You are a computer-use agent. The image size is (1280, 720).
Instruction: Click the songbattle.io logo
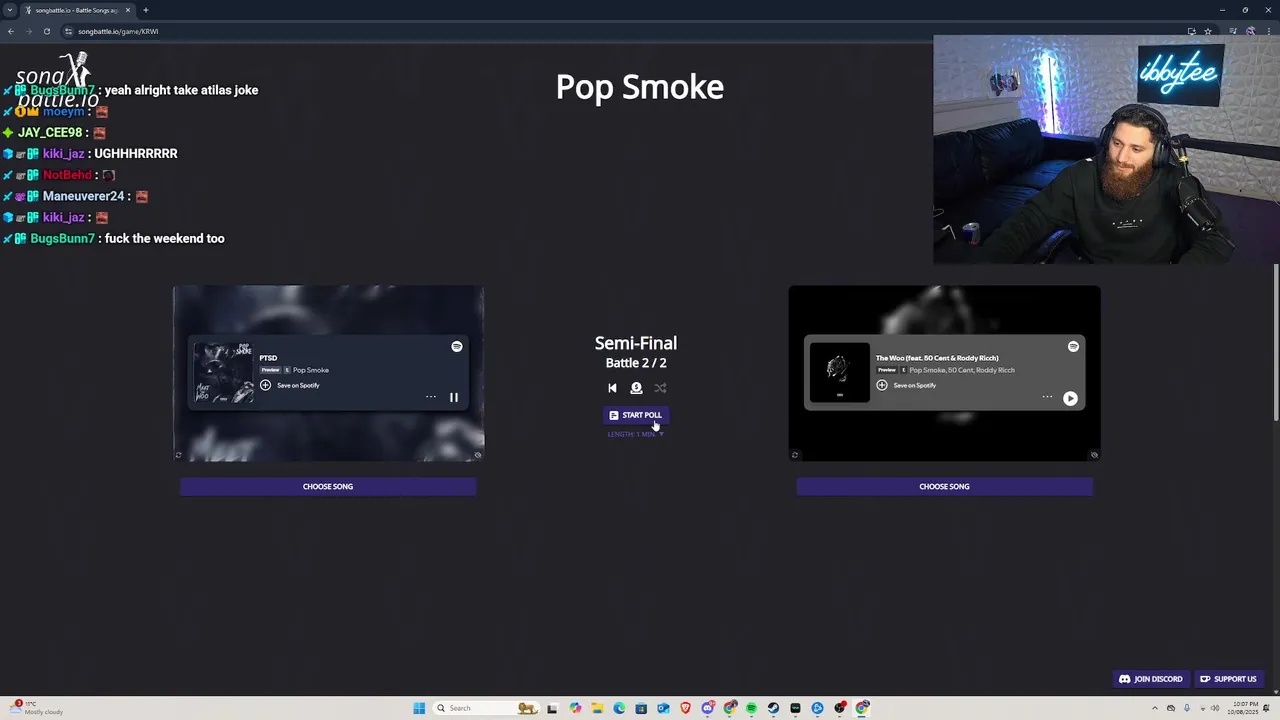56,82
